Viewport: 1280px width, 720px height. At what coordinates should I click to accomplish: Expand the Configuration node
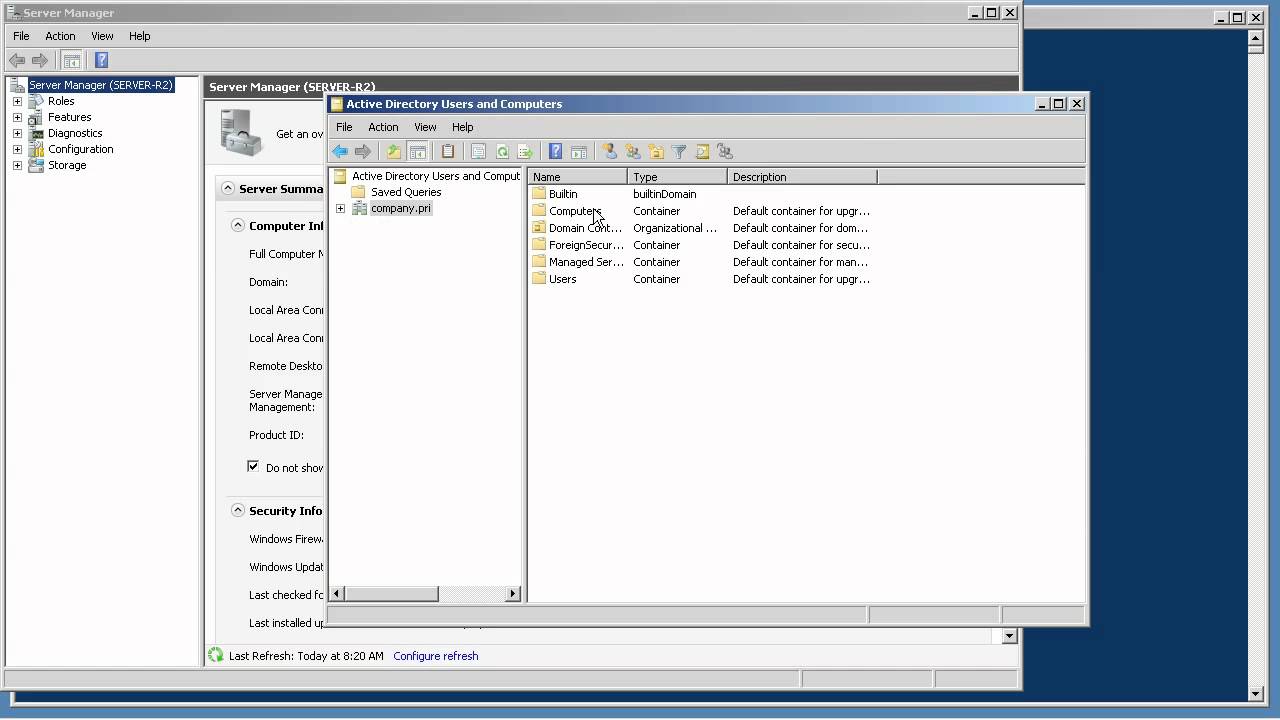[x=17, y=149]
